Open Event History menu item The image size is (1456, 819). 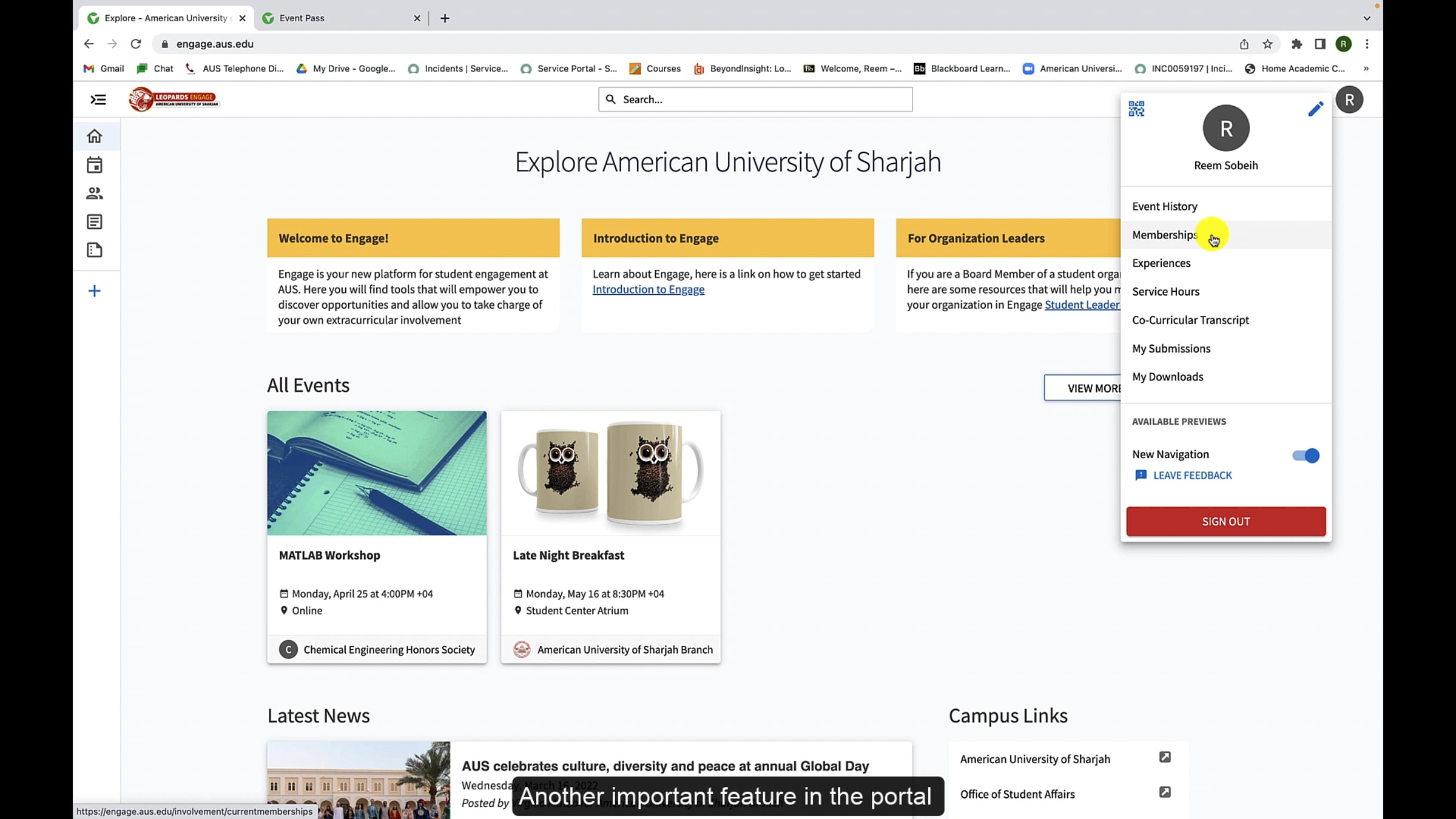1226,206
